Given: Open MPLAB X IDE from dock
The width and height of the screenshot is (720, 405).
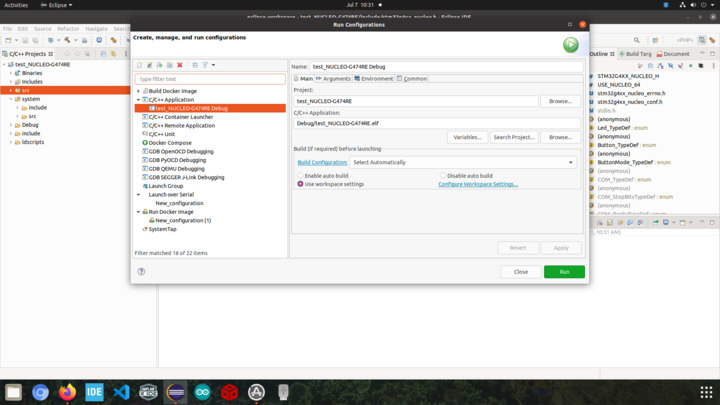Looking at the screenshot, I should coord(148,392).
